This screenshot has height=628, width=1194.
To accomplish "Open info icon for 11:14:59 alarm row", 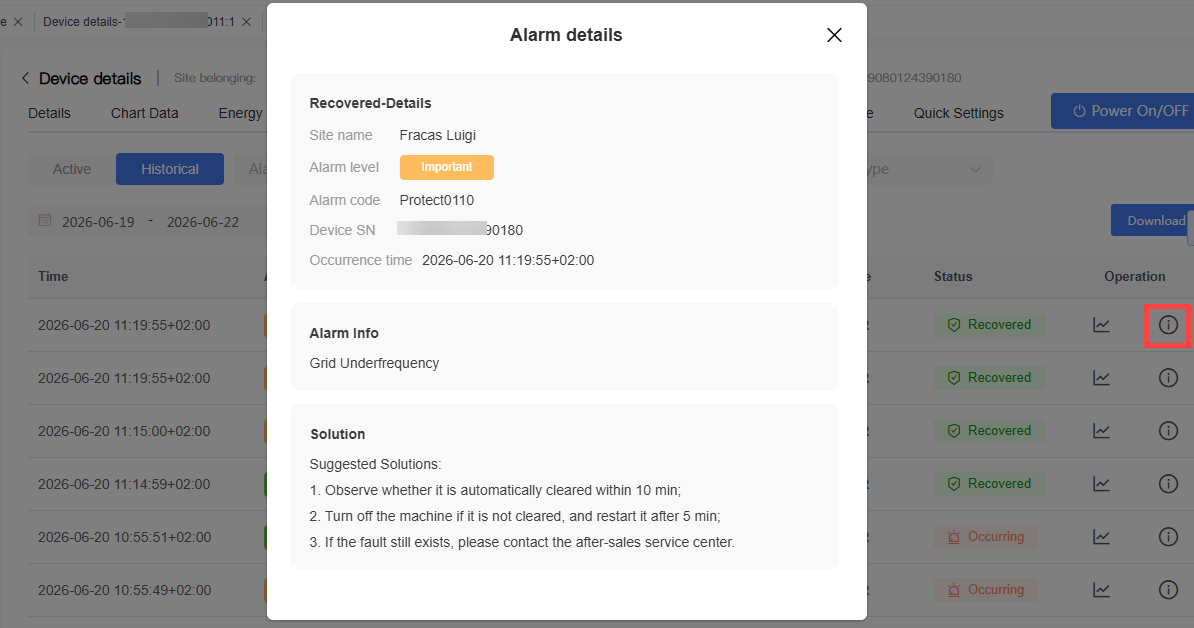I will point(1168,483).
